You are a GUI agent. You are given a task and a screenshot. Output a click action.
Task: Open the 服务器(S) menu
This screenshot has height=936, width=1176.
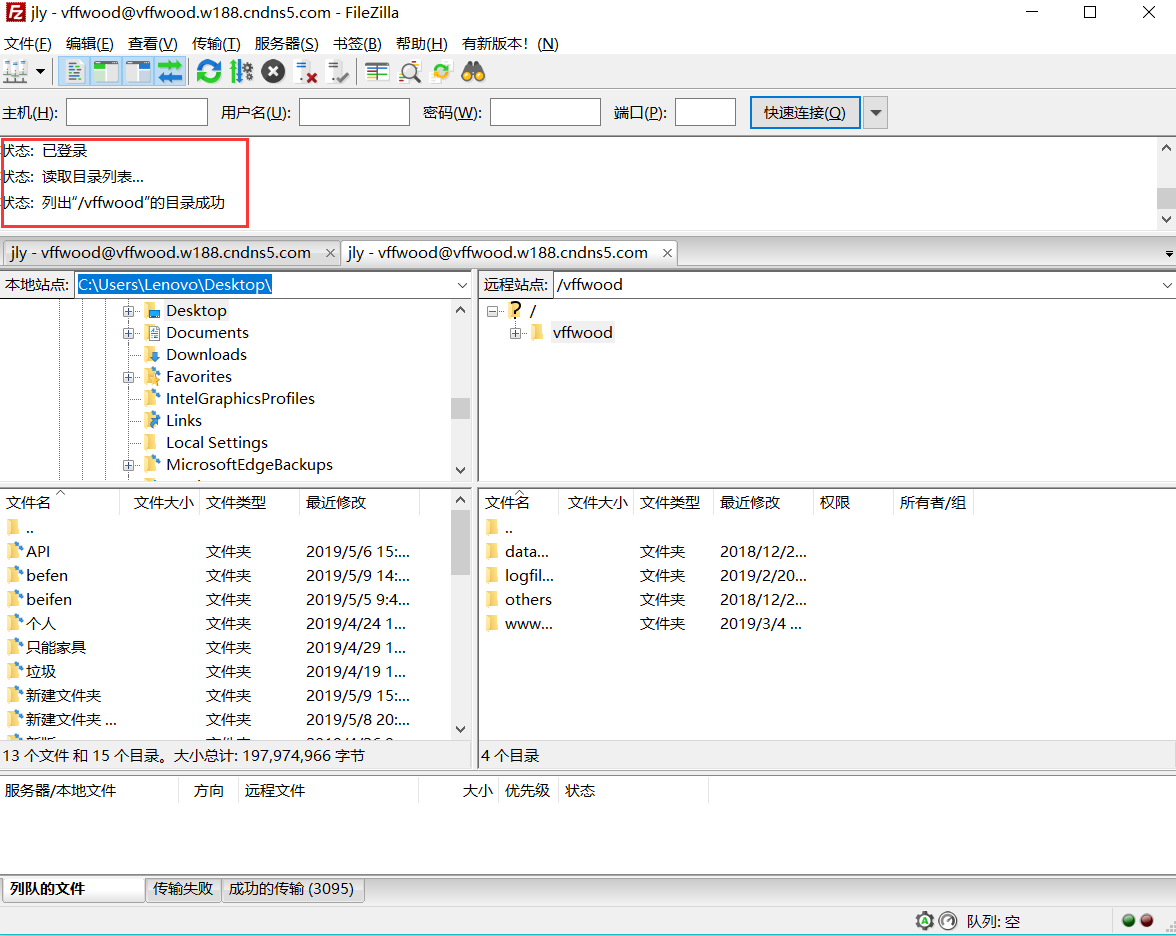(x=286, y=44)
